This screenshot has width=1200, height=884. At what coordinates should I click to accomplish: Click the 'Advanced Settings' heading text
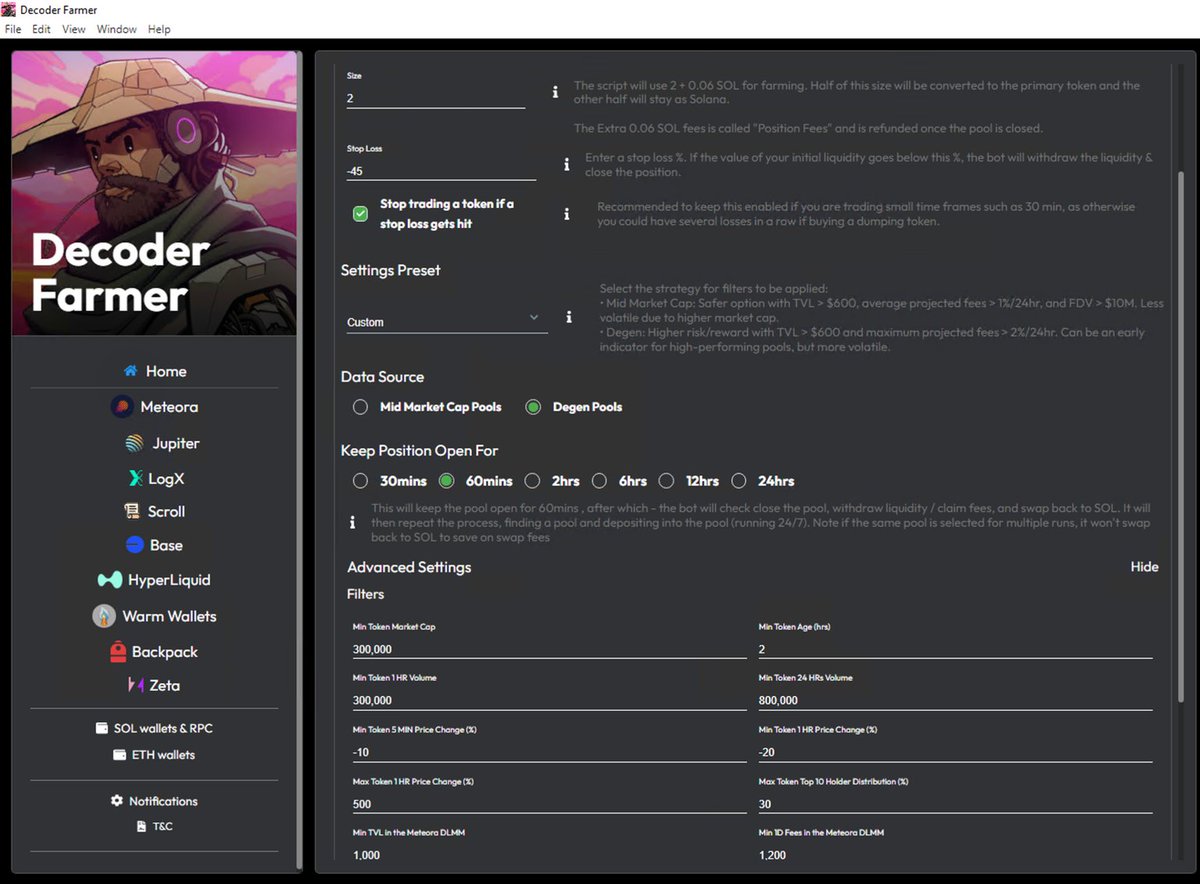(409, 567)
